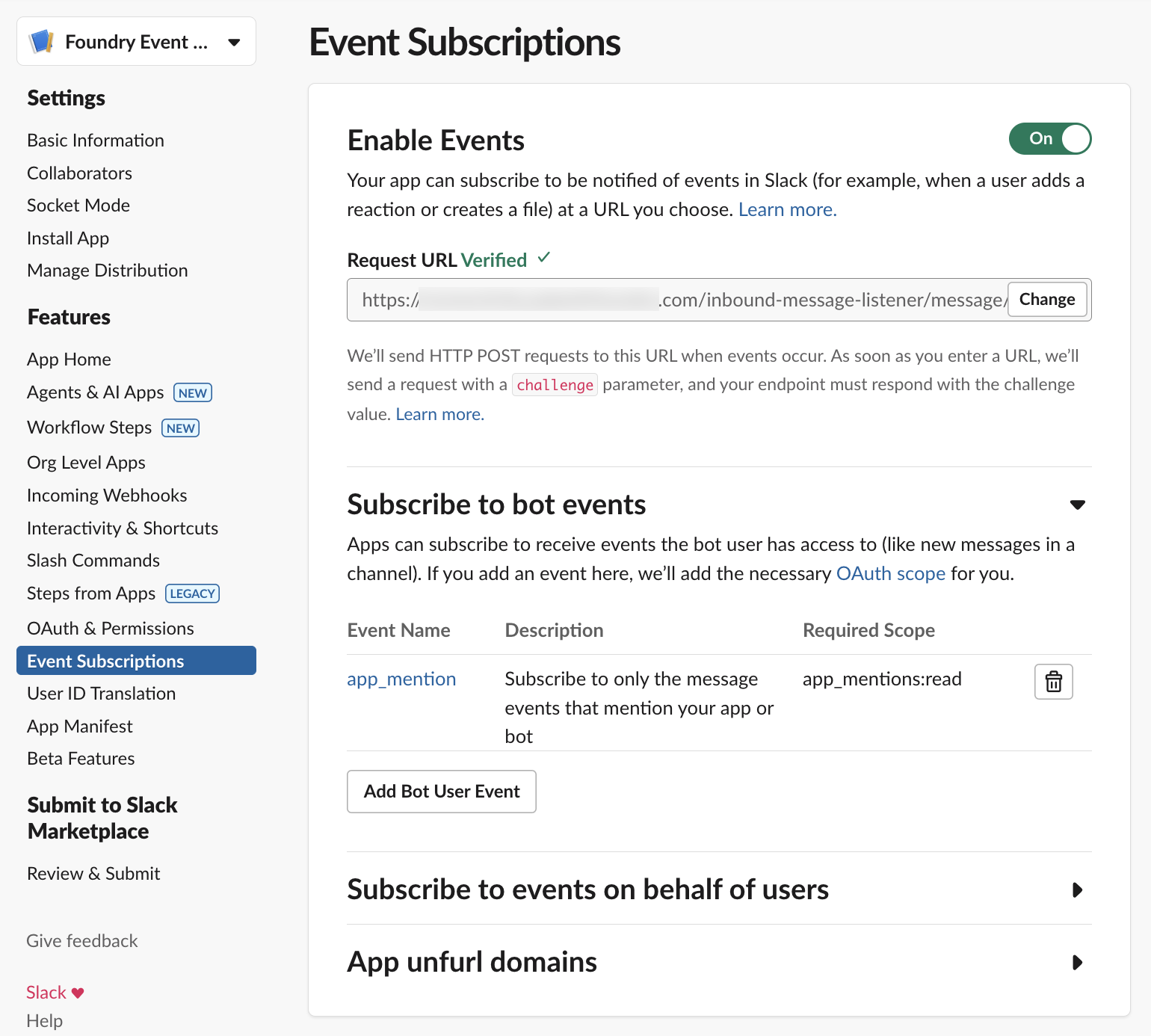This screenshot has height=1036, width=1151.
Task: Open the Learn more link about events
Action: 786,209
